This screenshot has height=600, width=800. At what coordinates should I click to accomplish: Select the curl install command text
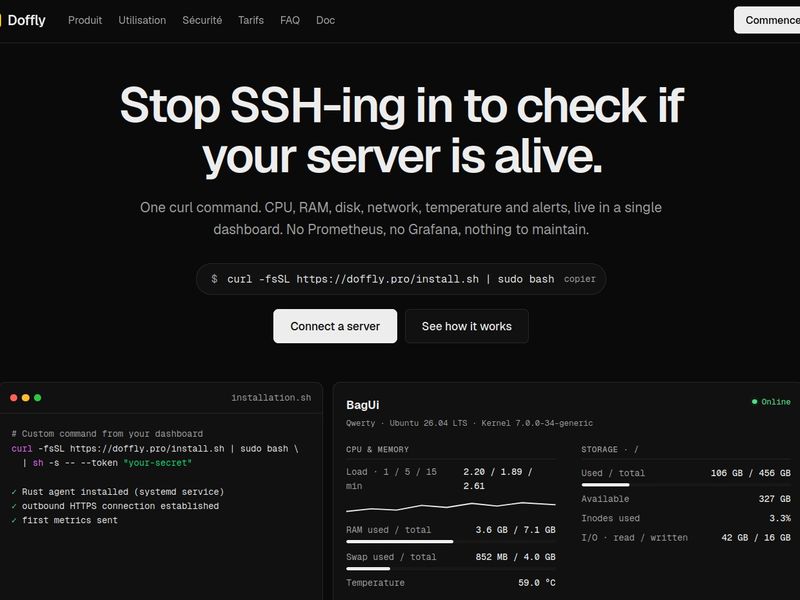(x=390, y=279)
